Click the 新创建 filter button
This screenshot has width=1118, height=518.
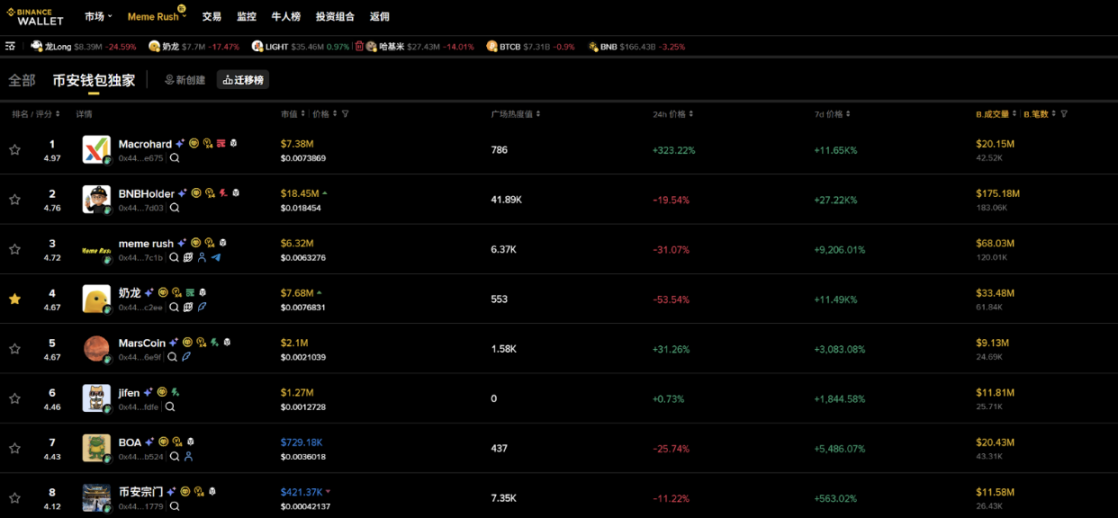coord(185,80)
